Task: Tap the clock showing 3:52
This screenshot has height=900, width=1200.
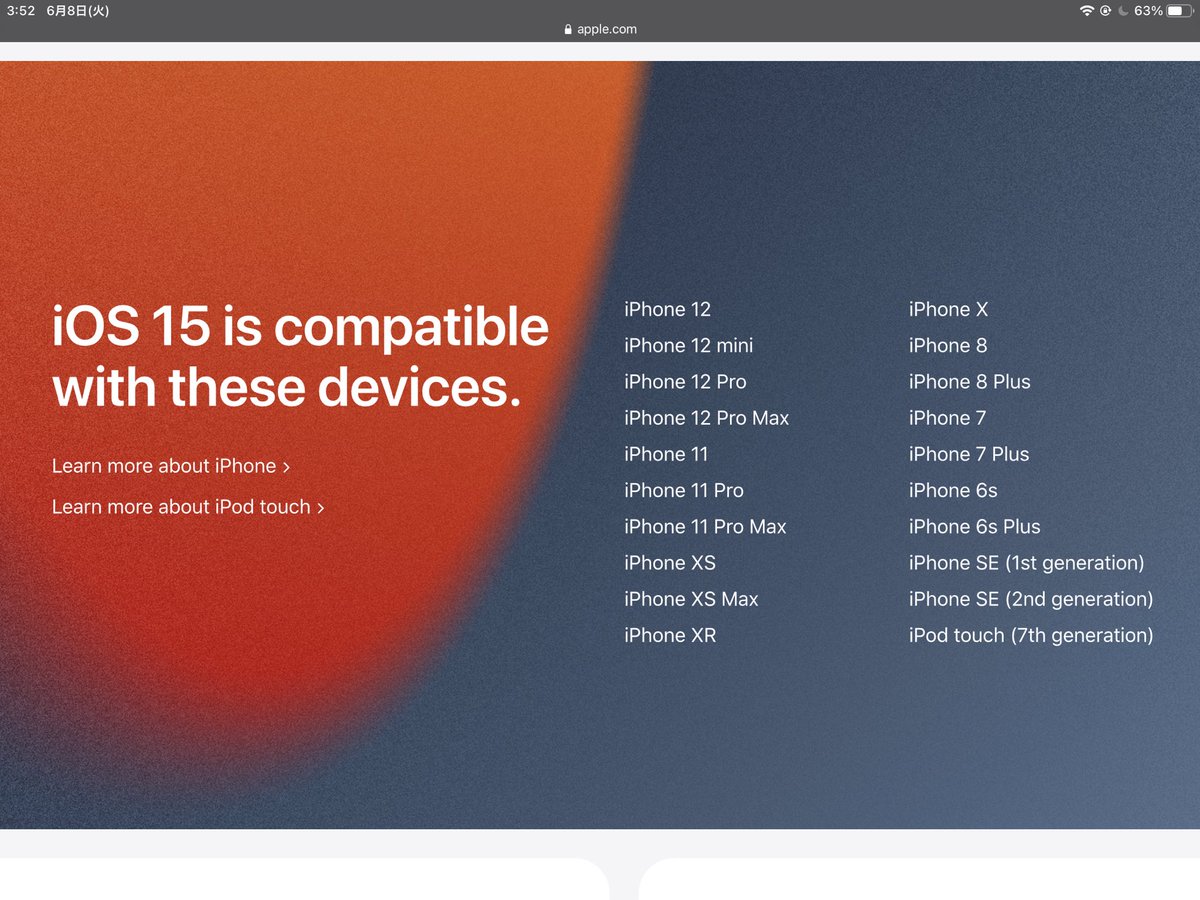Action: click(x=21, y=11)
